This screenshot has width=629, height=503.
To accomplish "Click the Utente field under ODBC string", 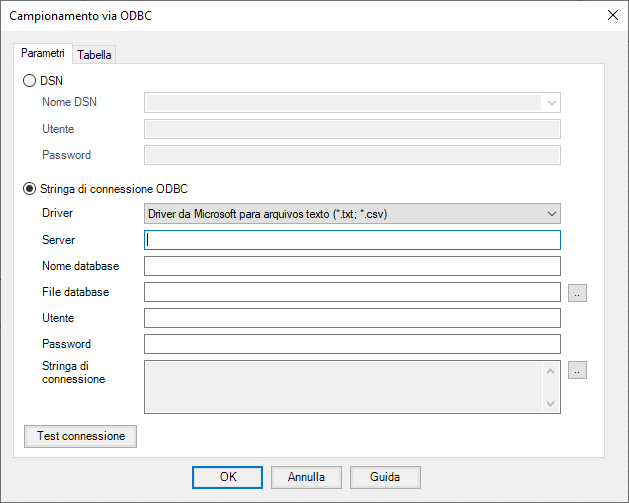I will (352, 318).
